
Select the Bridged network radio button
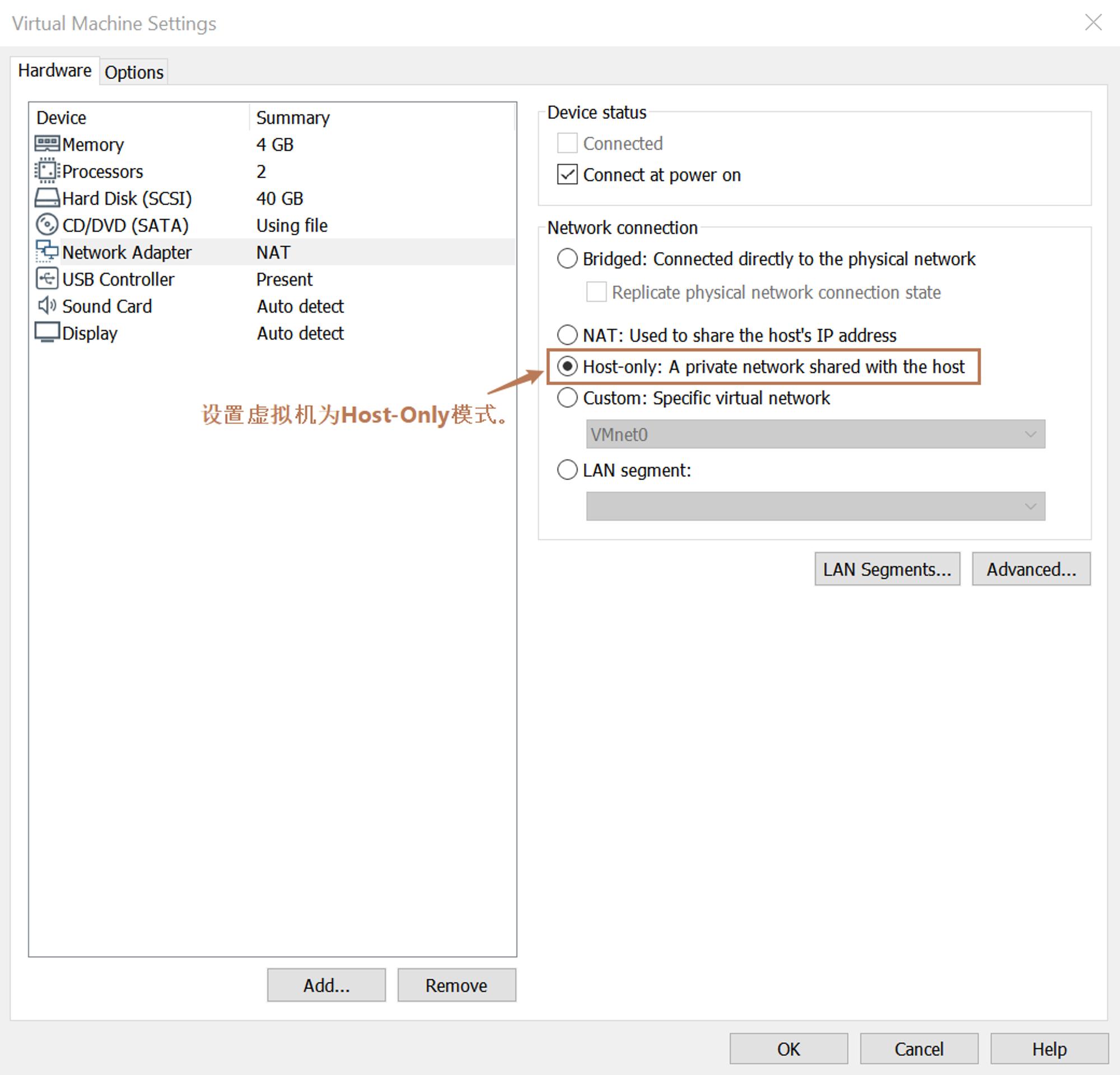(567, 258)
